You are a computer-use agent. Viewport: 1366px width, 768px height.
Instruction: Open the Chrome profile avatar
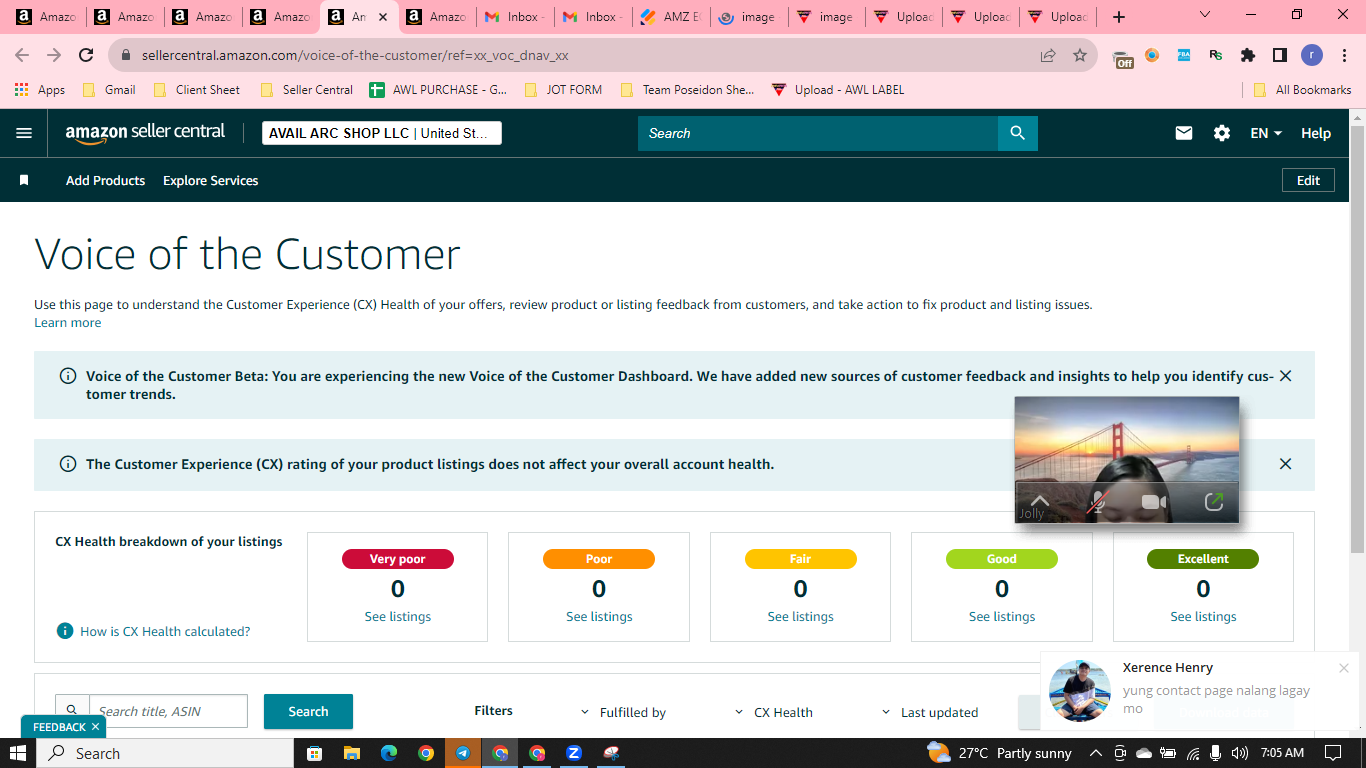point(1312,56)
